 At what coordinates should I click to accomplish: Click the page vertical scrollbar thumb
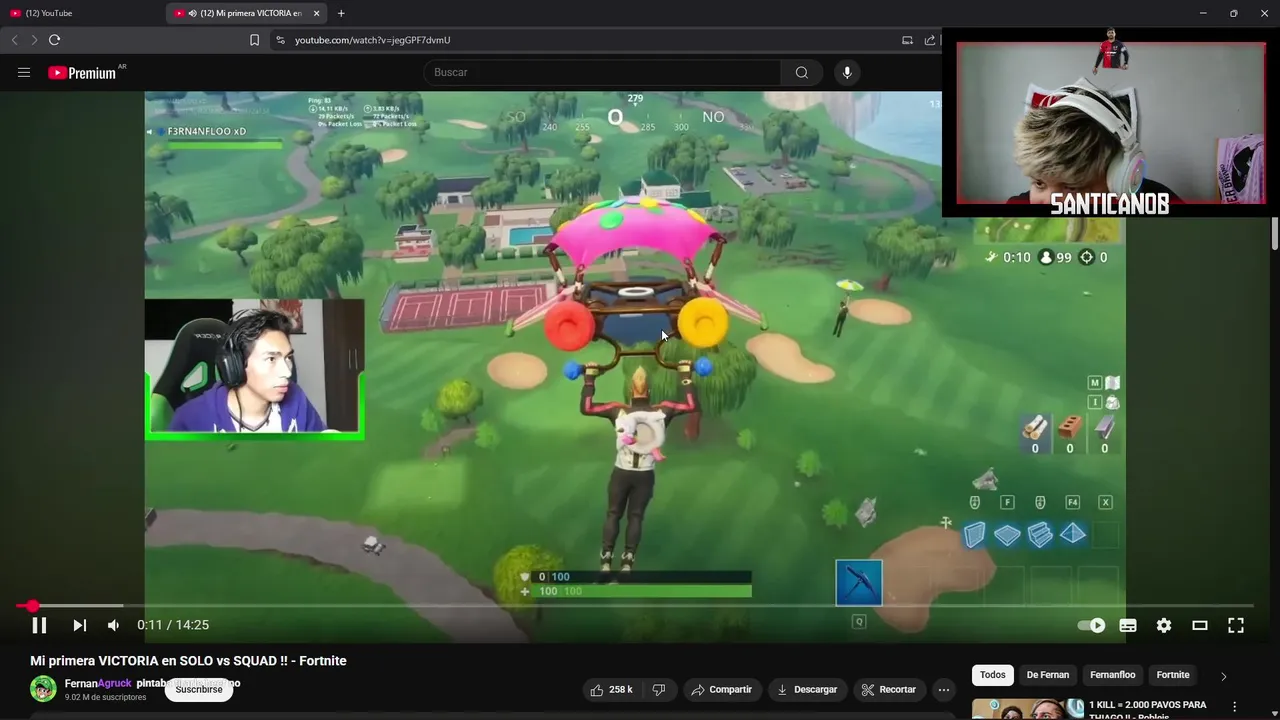coord(1274,232)
